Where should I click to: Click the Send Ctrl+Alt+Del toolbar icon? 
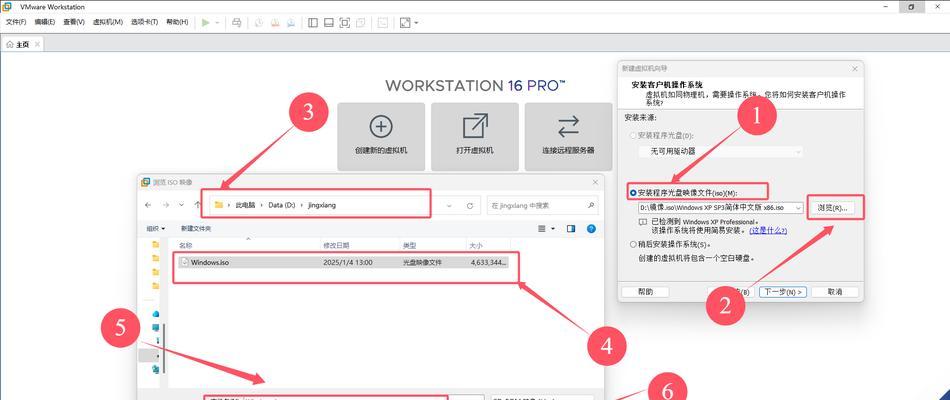pos(237,22)
